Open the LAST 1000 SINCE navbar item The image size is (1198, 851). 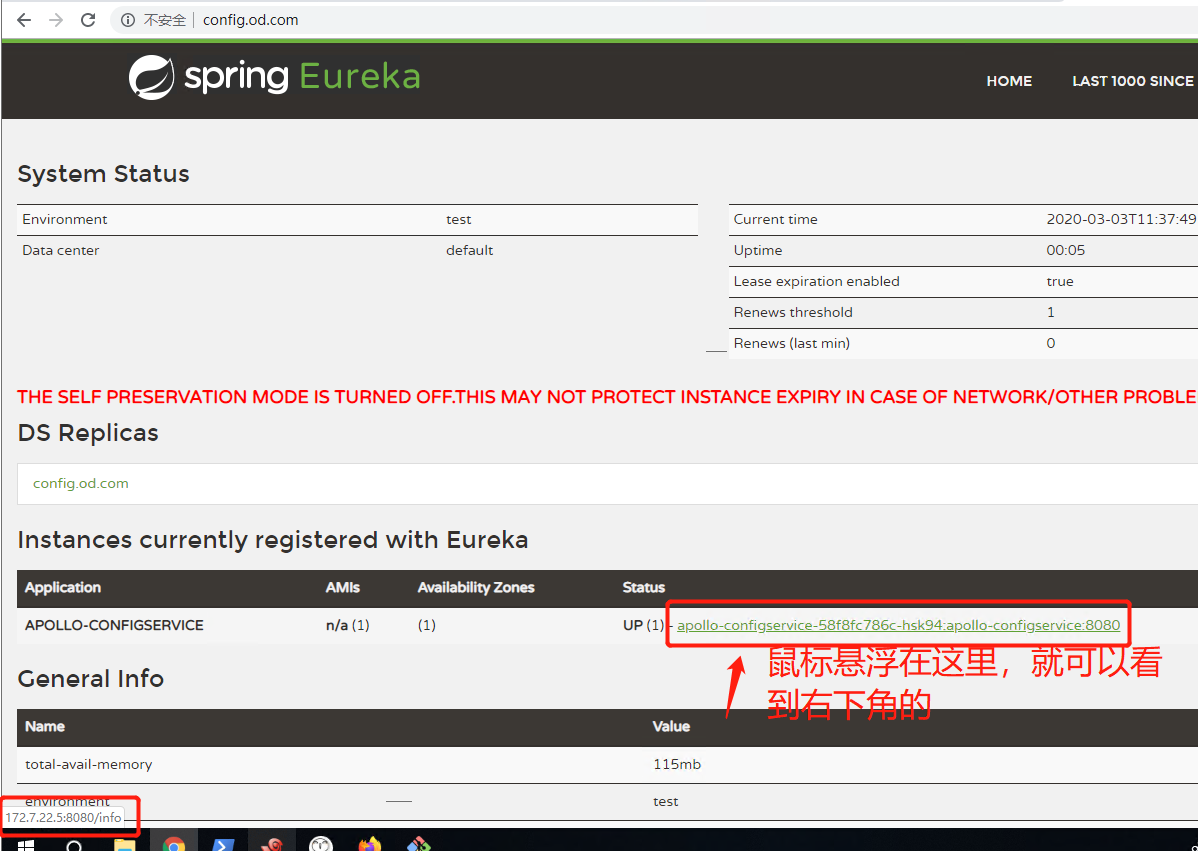pos(1133,81)
